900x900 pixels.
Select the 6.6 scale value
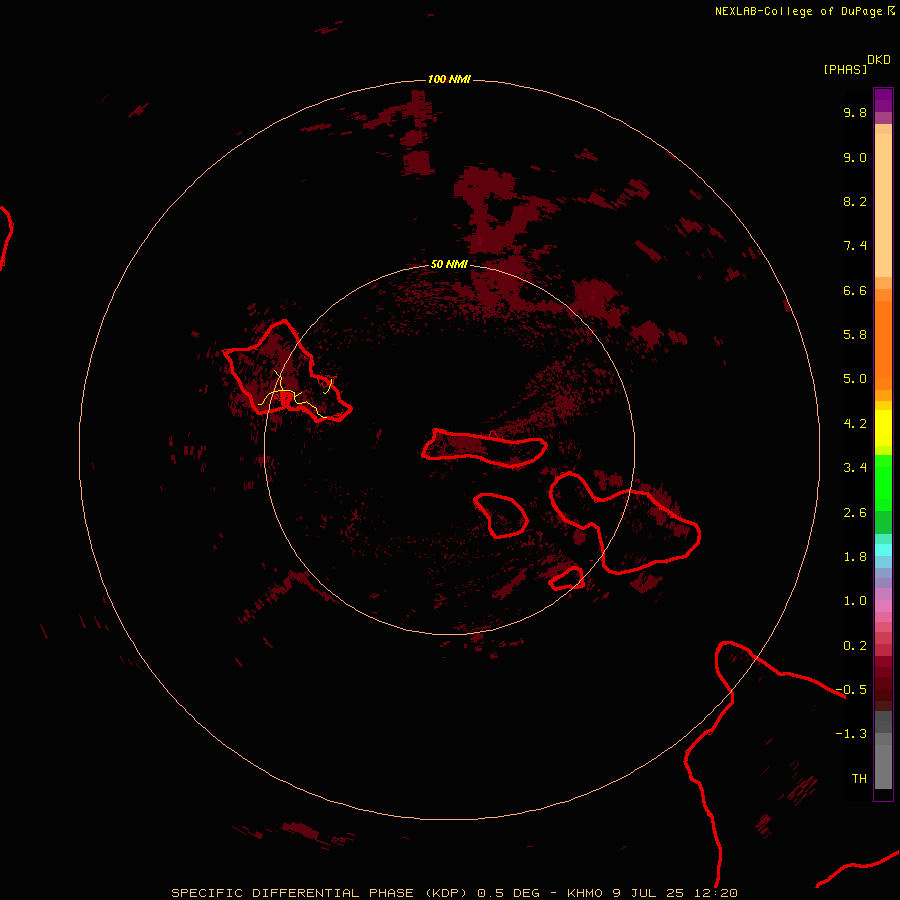click(x=855, y=290)
